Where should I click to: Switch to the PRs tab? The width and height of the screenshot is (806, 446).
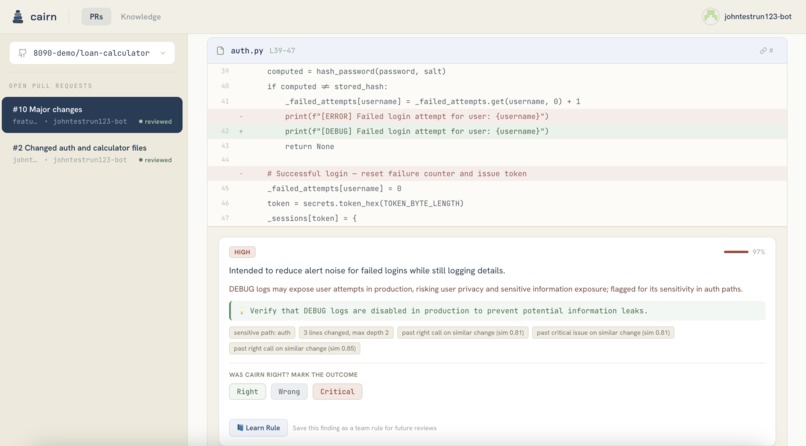(96, 16)
